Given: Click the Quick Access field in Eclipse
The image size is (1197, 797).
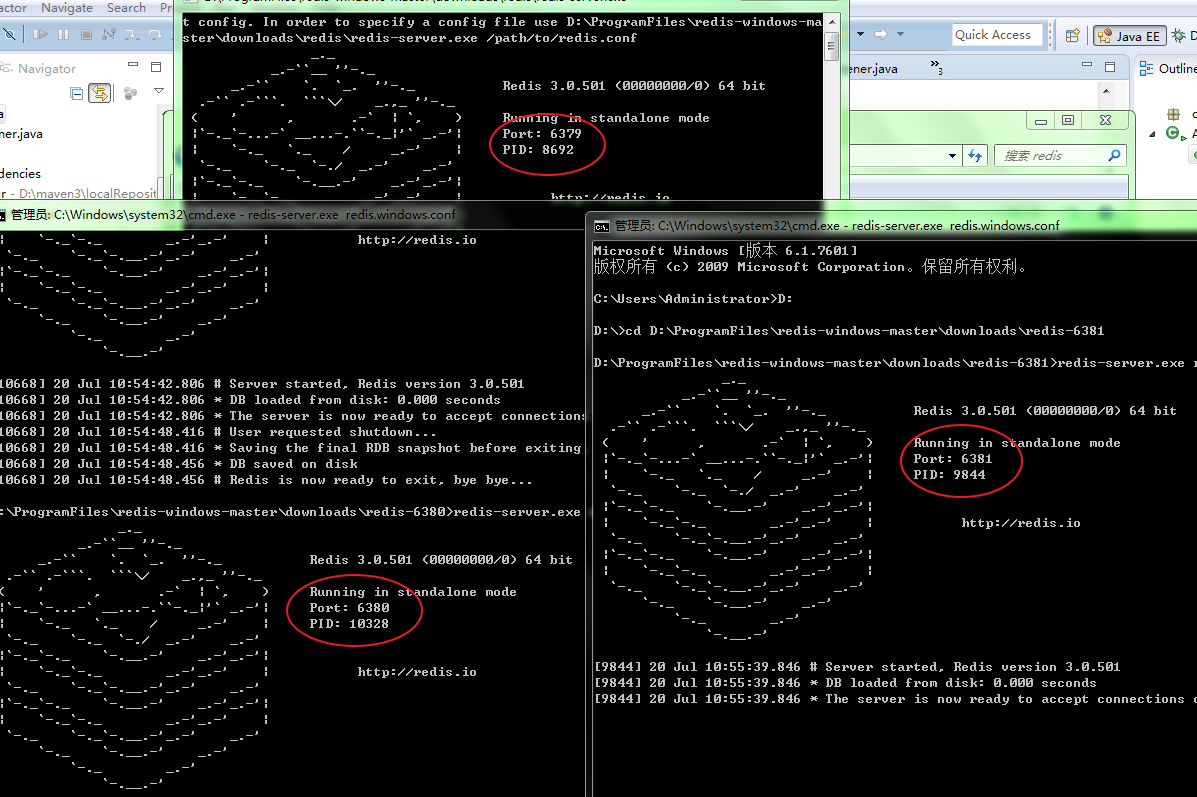Looking at the screenshot, I should 996,34.
